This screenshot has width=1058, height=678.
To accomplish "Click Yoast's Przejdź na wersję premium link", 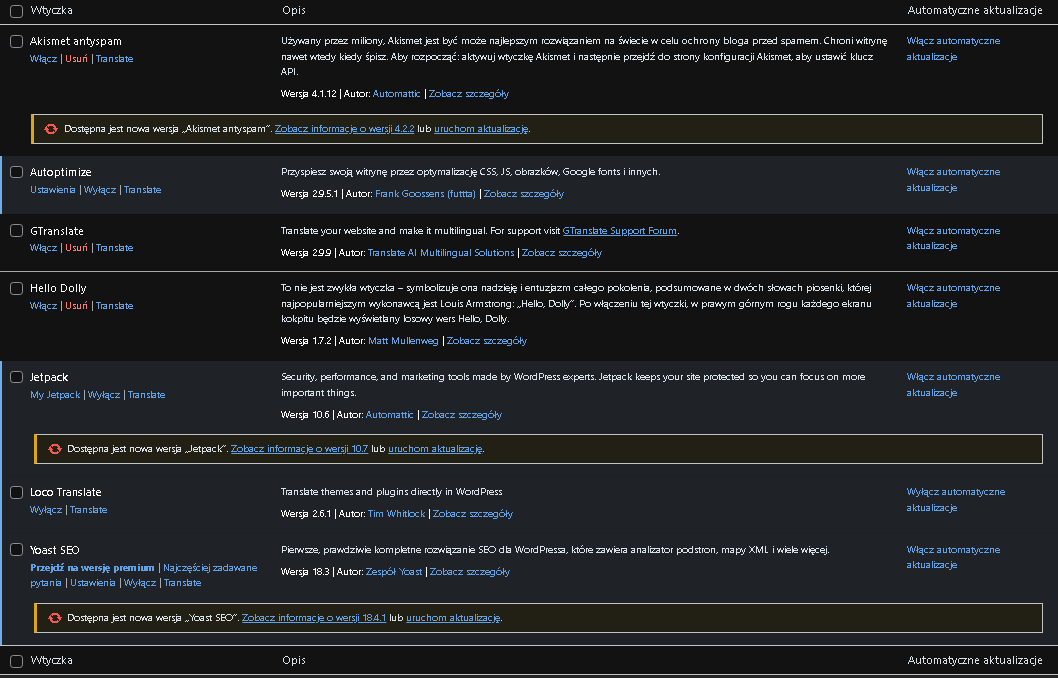I will 92,568.
